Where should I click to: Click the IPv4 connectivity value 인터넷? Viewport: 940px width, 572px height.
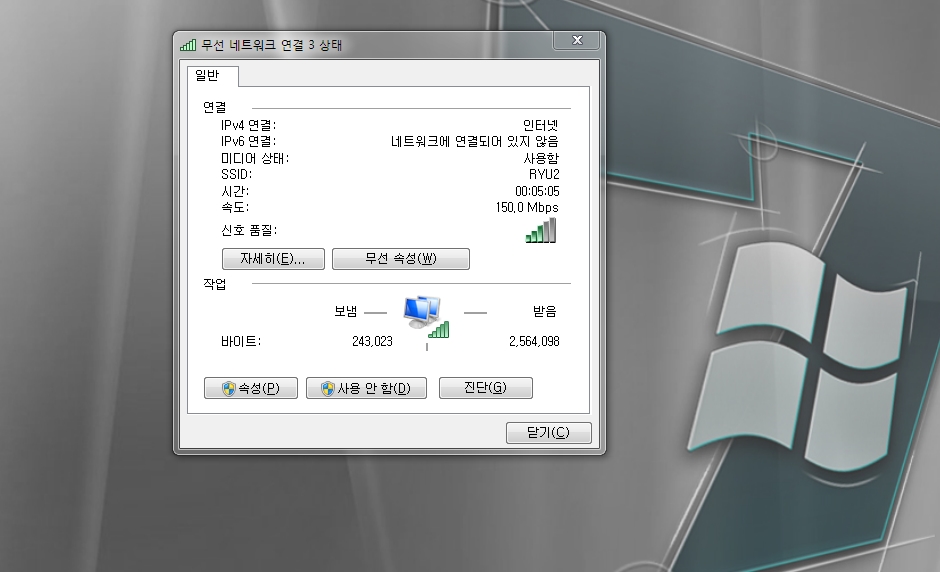pyautogui.click(x=541, y=125)
